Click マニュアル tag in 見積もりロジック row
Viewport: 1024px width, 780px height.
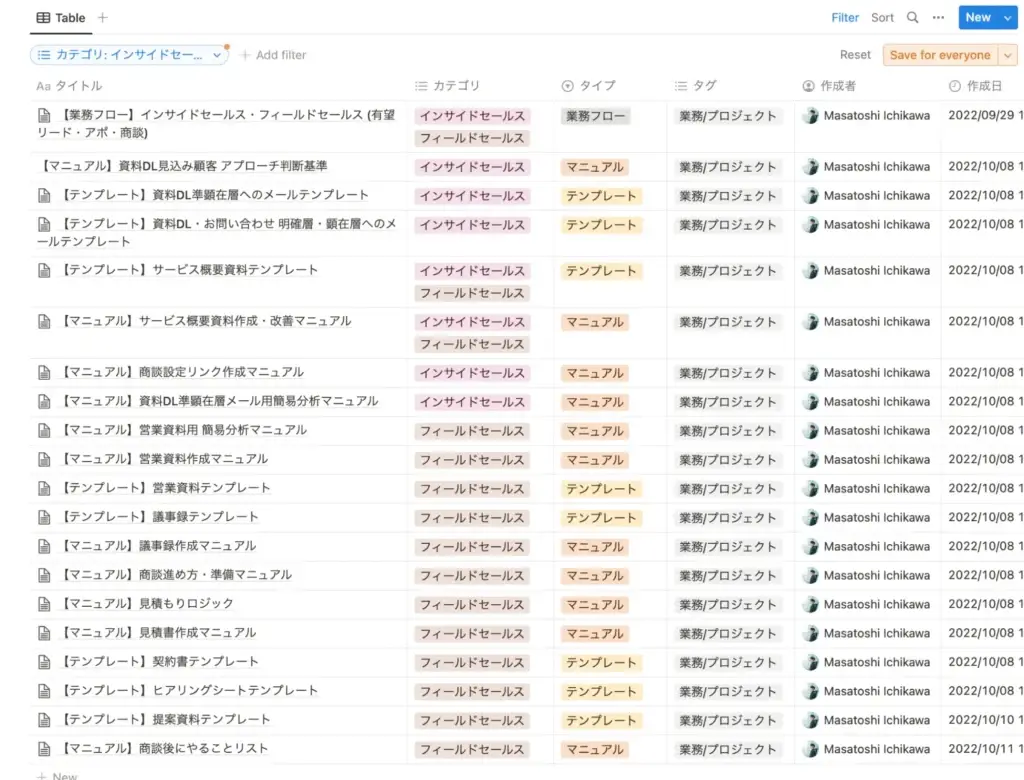595,604
